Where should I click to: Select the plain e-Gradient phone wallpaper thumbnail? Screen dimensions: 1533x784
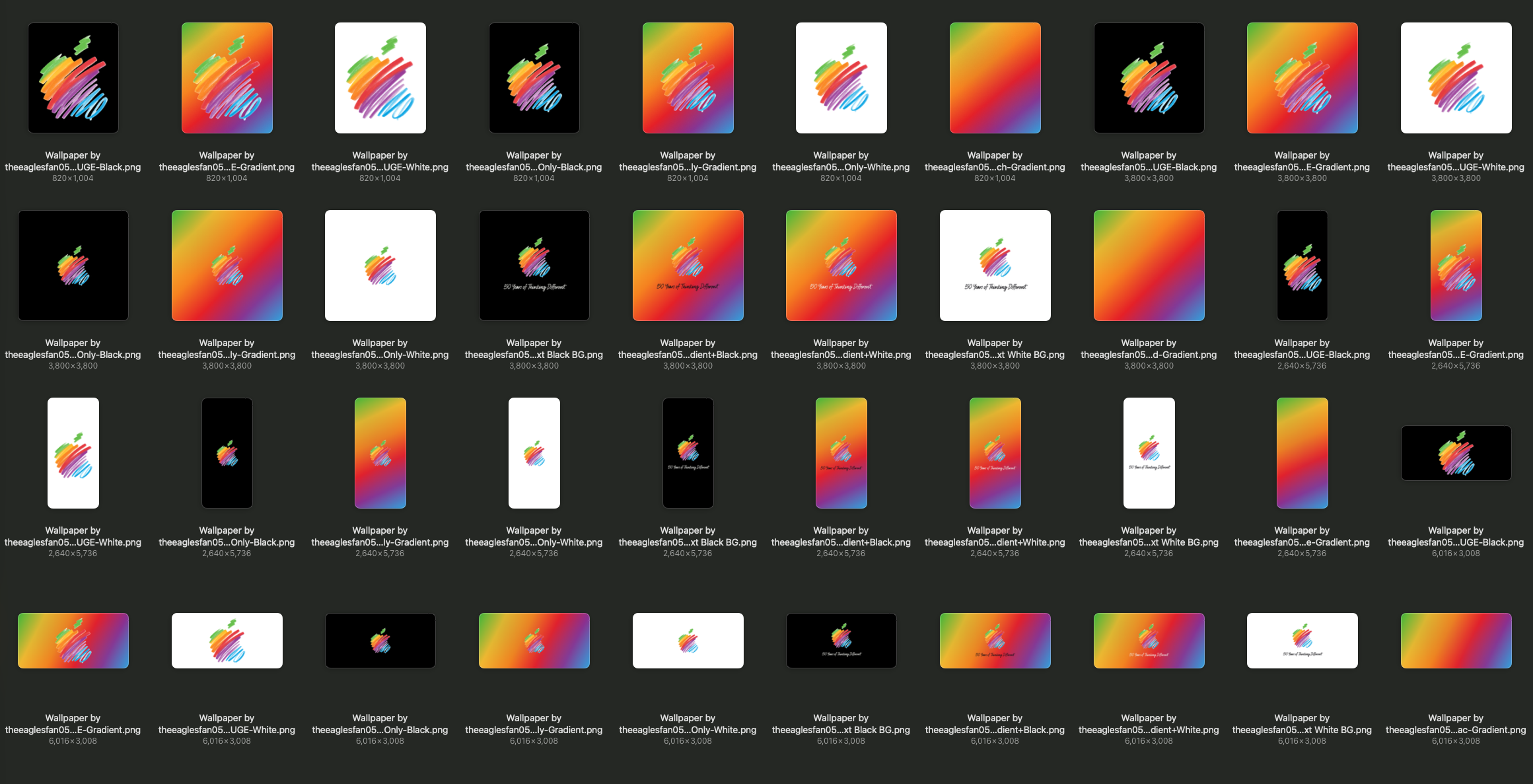[1302, 453]
